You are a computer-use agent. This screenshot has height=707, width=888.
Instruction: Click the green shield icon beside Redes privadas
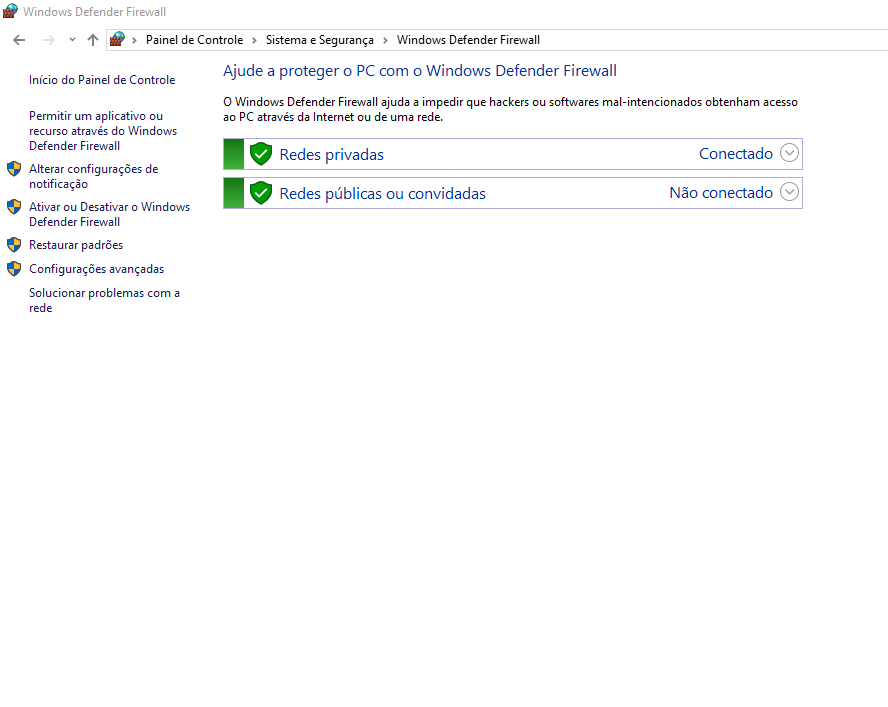click(261, 154)
